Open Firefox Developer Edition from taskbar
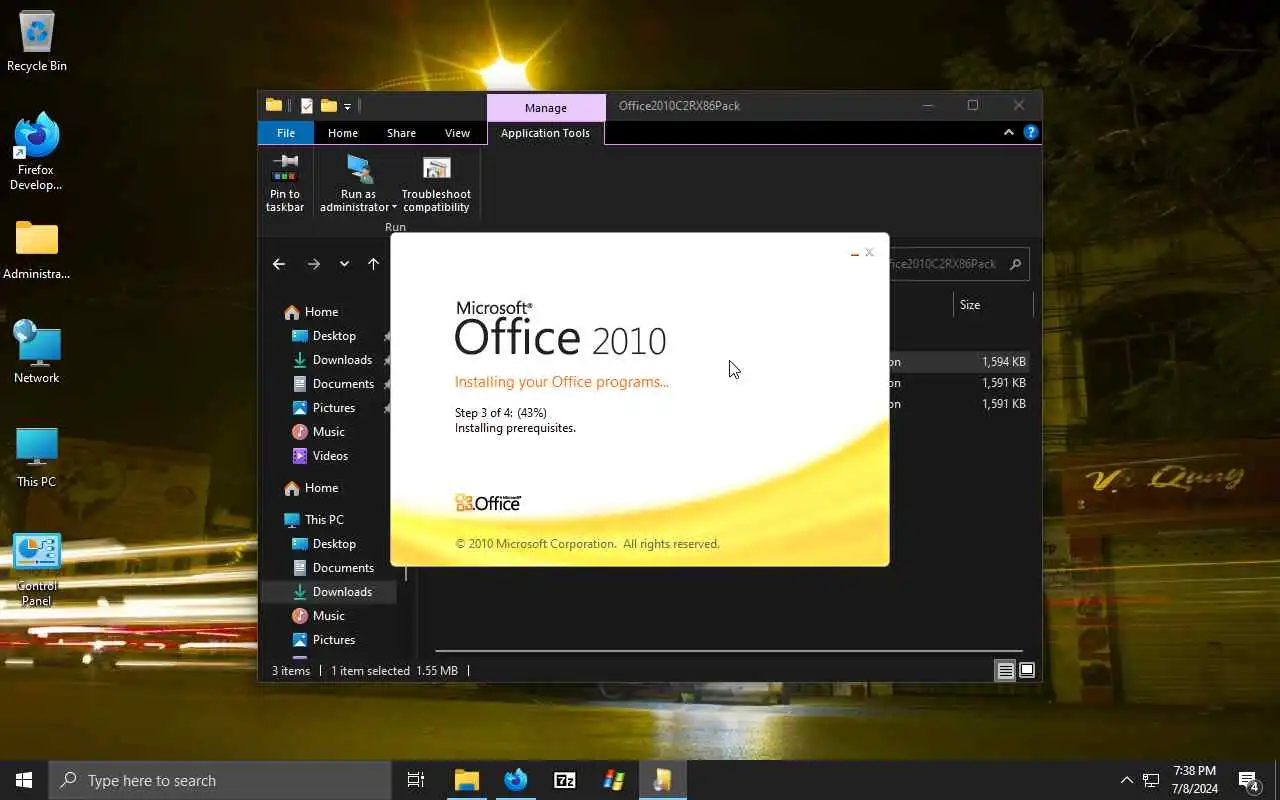Screen dimensions: 1280x800 pyautogui.click(x=516, y=780)
